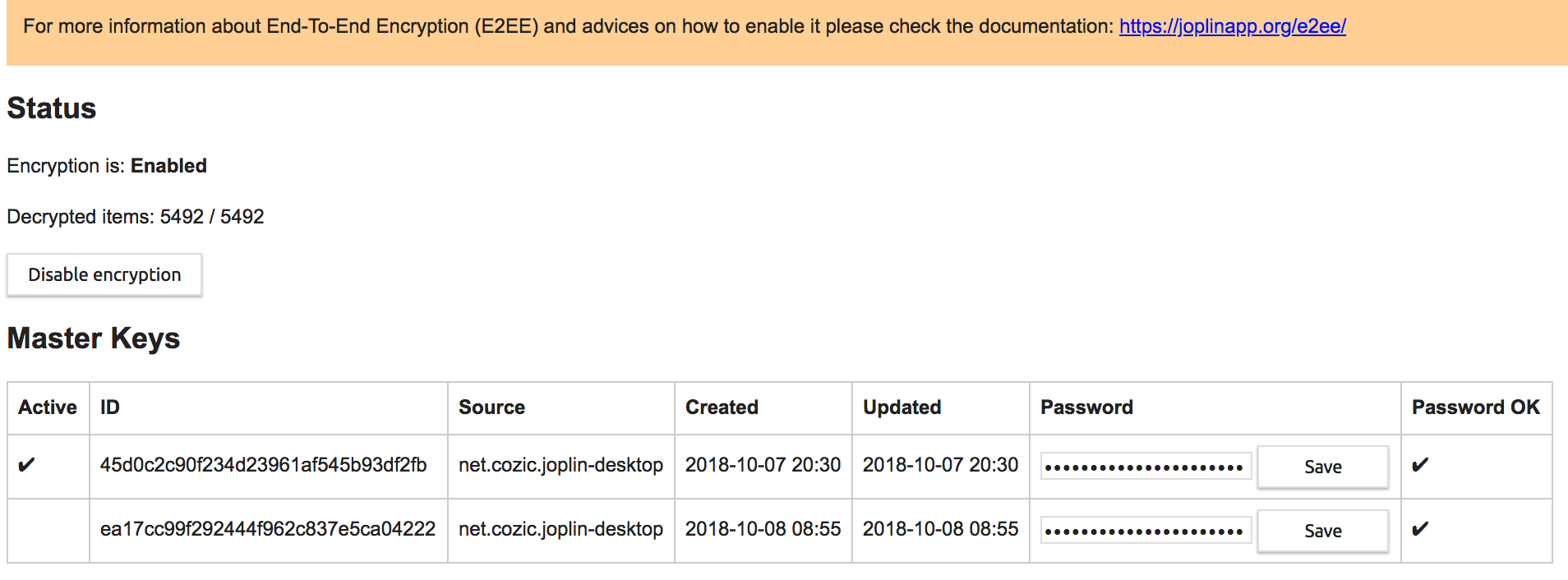Click the Disable encryption button

[x=104, y=274]
